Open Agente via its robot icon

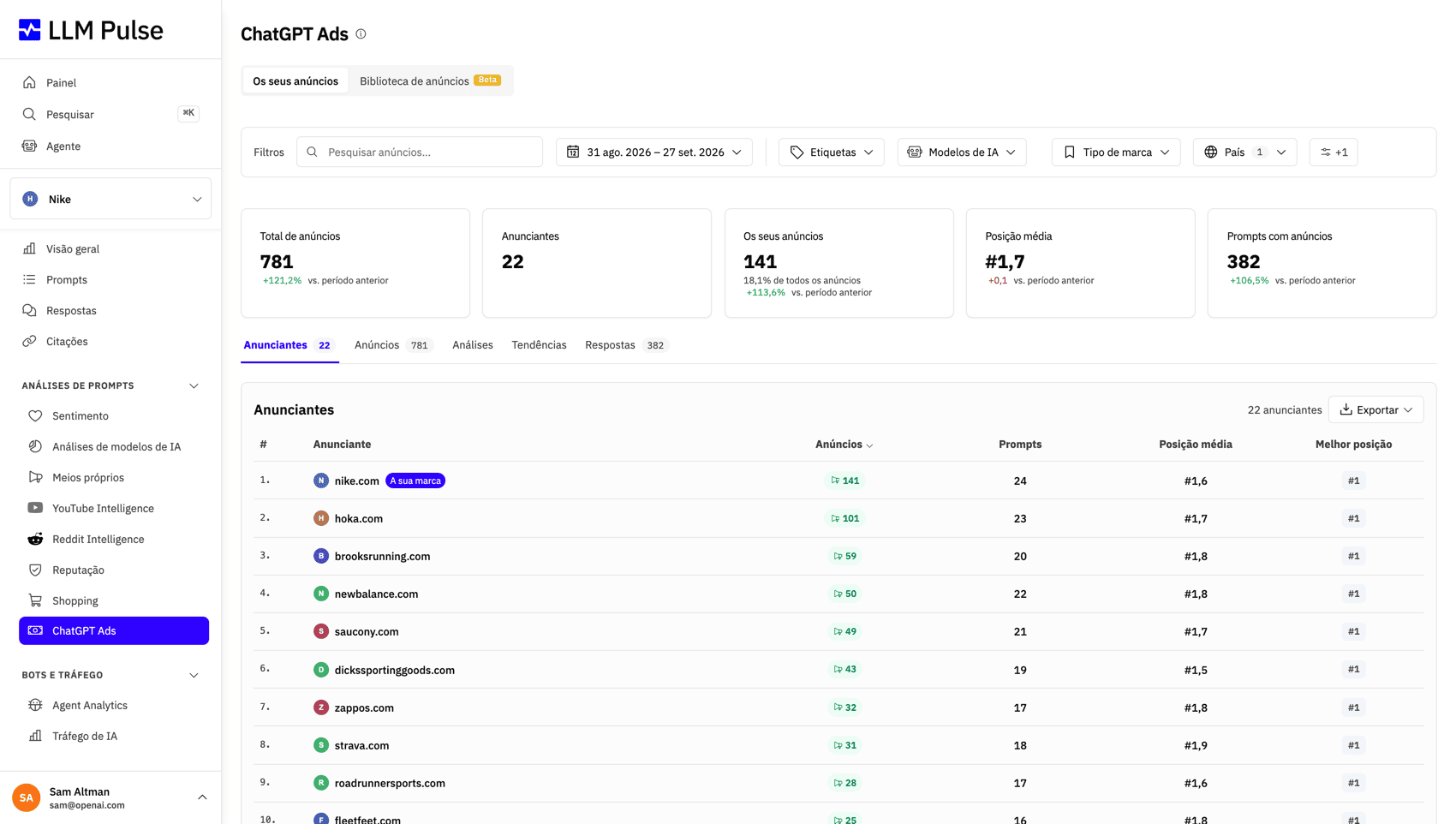(x=30, y=146)
